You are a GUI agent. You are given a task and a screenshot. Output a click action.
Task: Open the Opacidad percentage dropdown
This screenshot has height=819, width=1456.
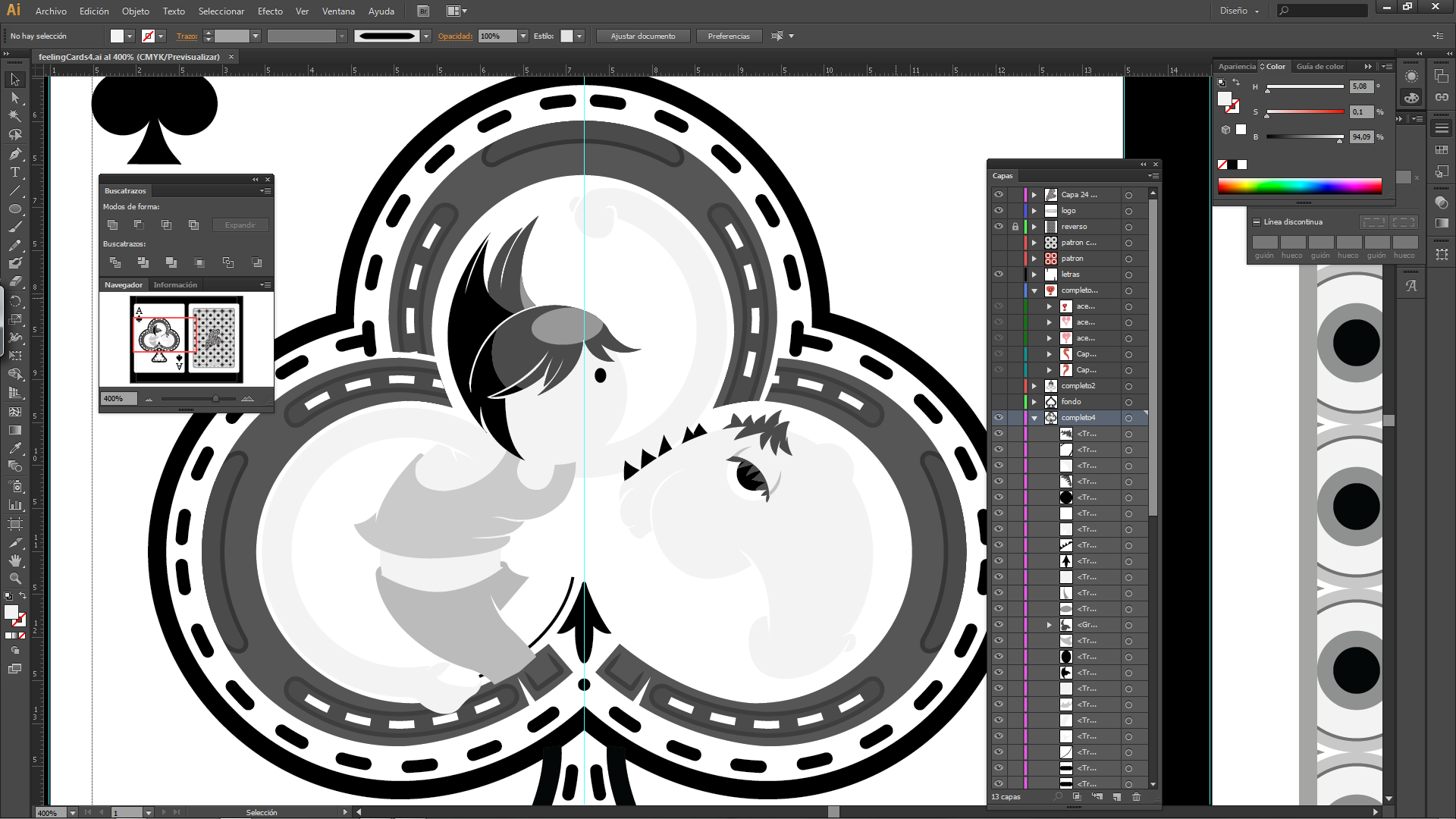[523, 36]
